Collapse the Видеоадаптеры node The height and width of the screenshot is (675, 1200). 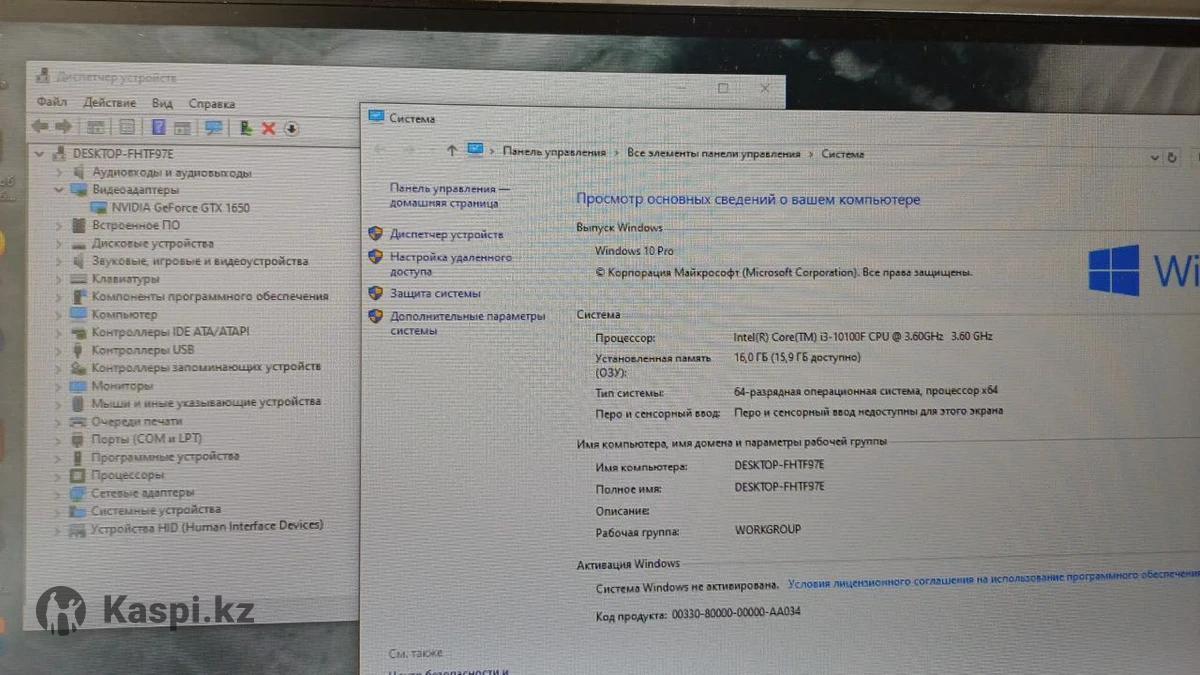point(58,189)
